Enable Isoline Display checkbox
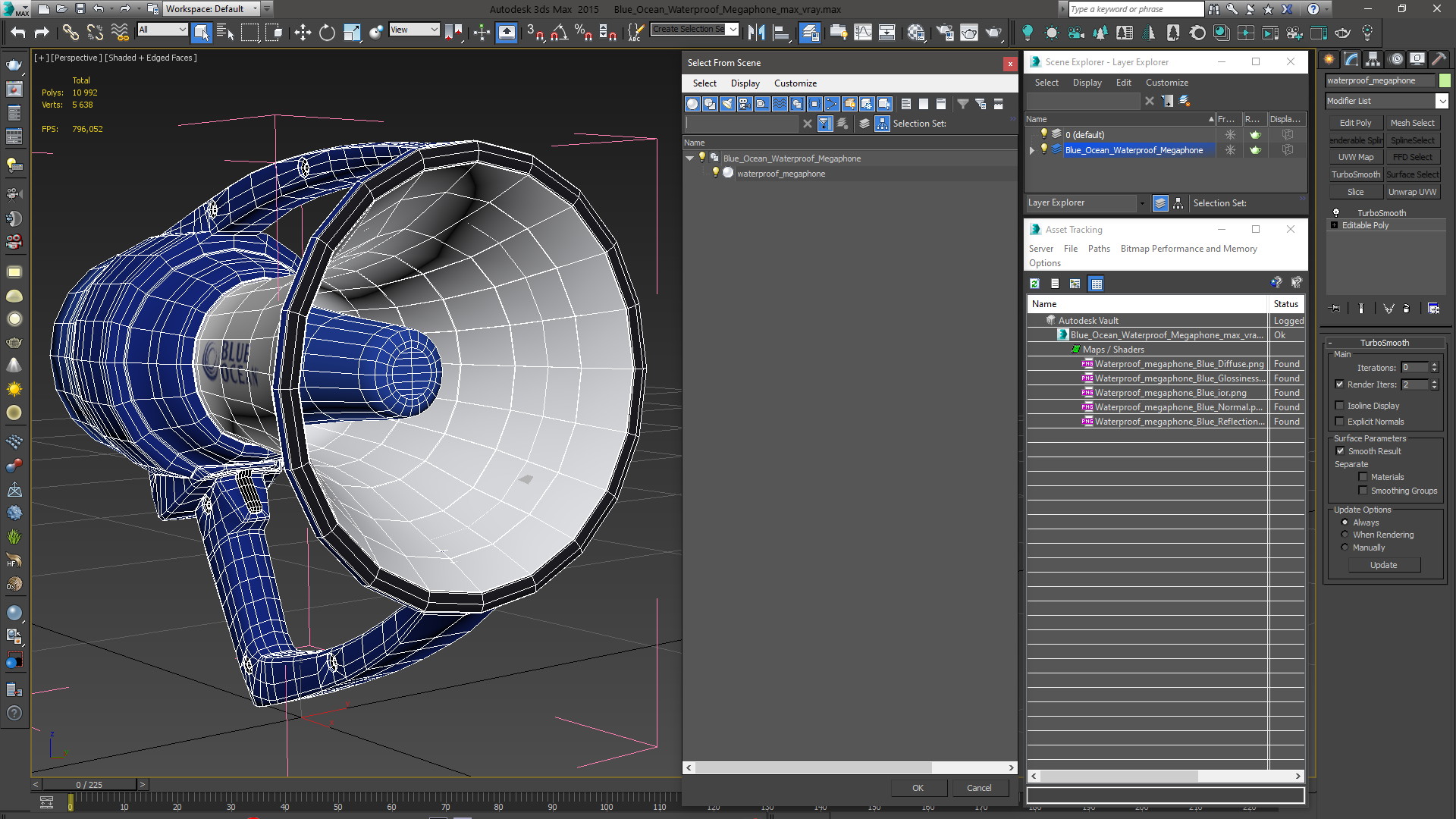The image size is (1456, 819). click(x=1339, y=406)
